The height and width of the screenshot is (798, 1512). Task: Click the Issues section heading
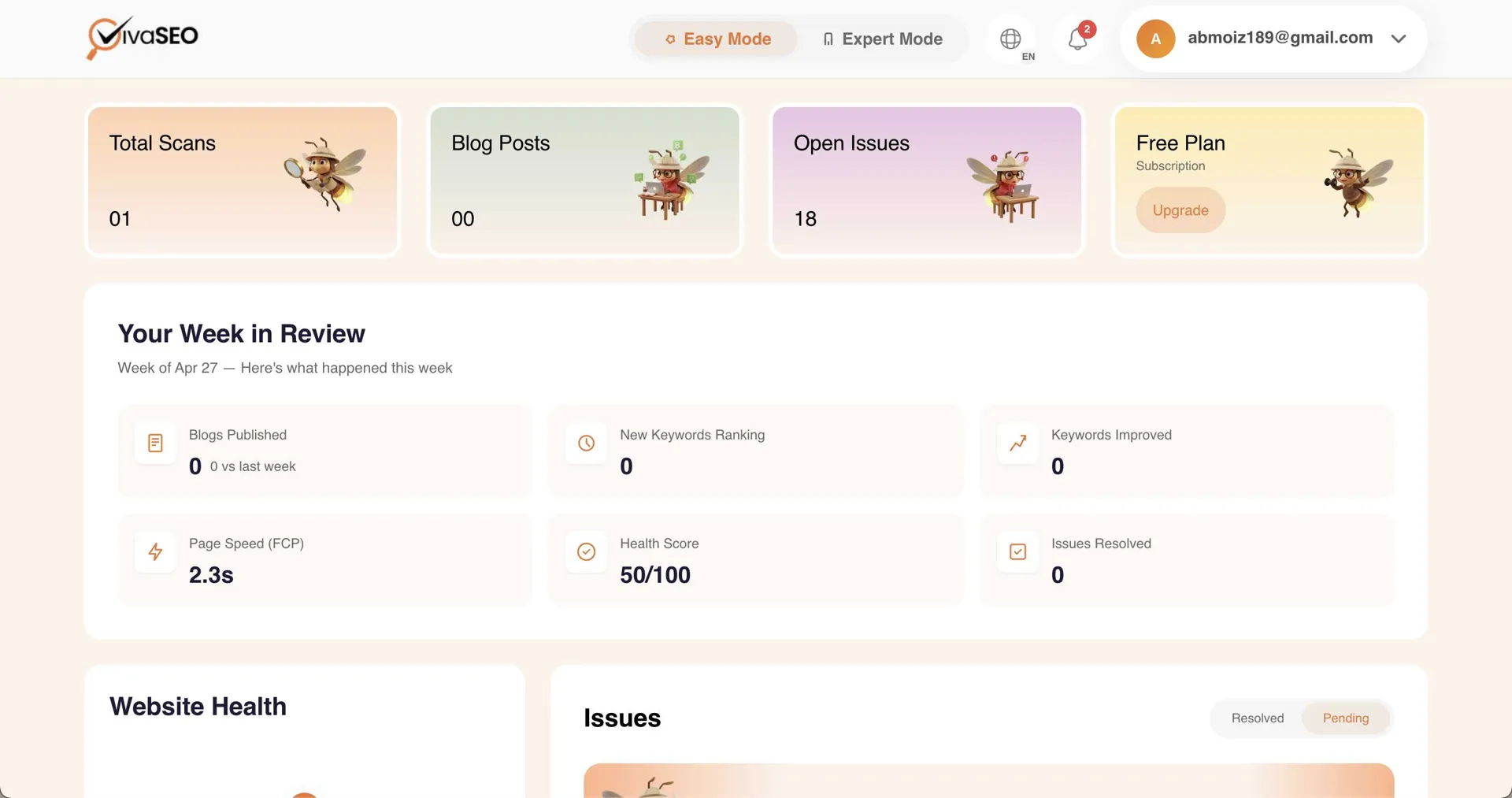pos(622,718)
